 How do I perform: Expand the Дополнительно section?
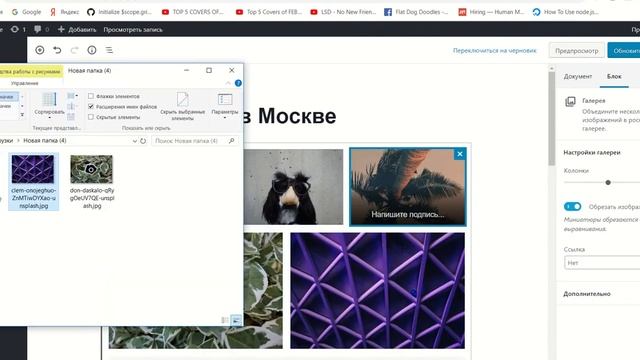(x=587, y=293)
